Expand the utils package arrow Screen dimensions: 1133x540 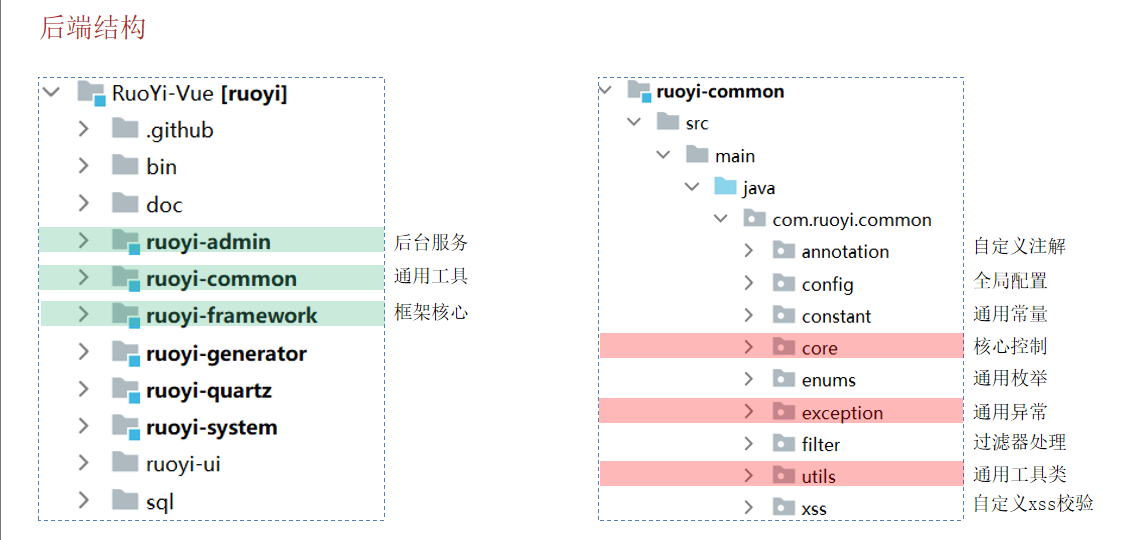749,475
